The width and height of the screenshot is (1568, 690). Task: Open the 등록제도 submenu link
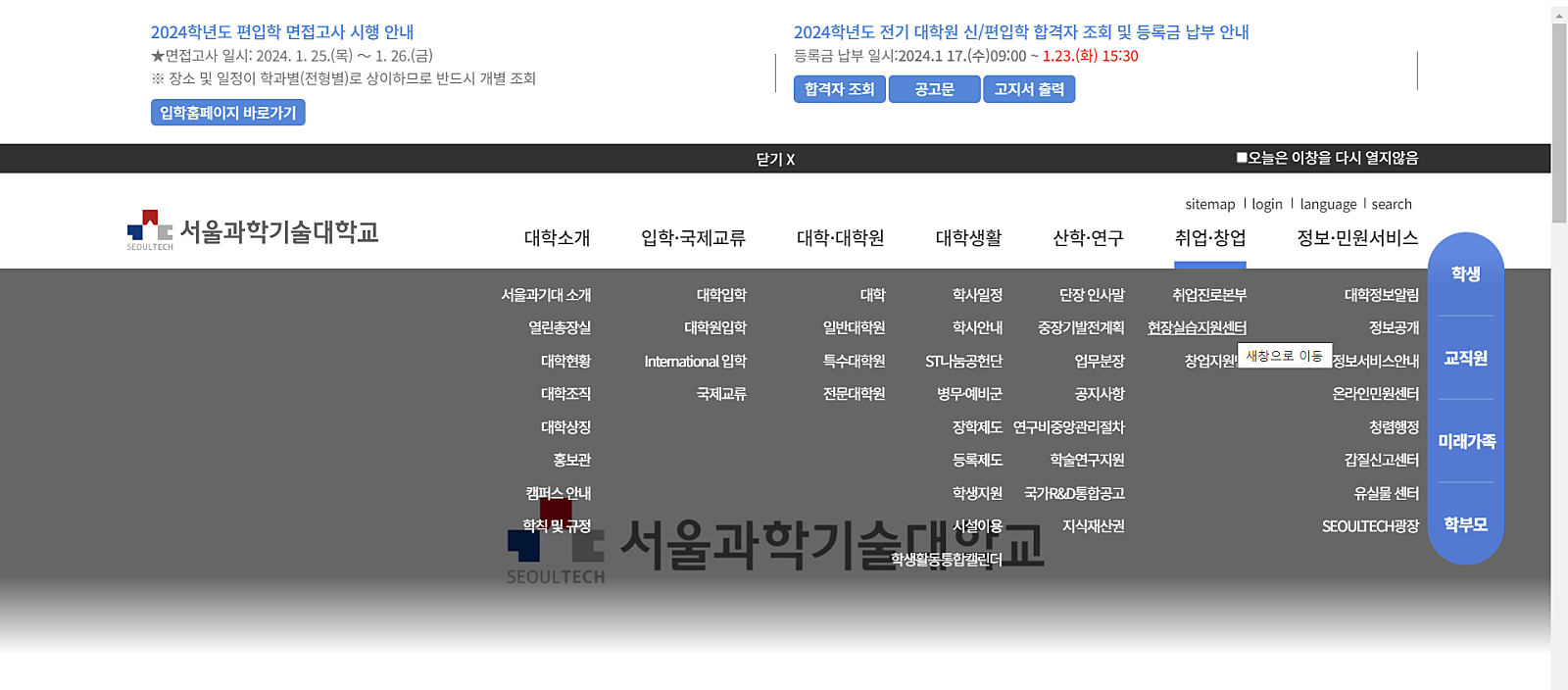(977, 460)
